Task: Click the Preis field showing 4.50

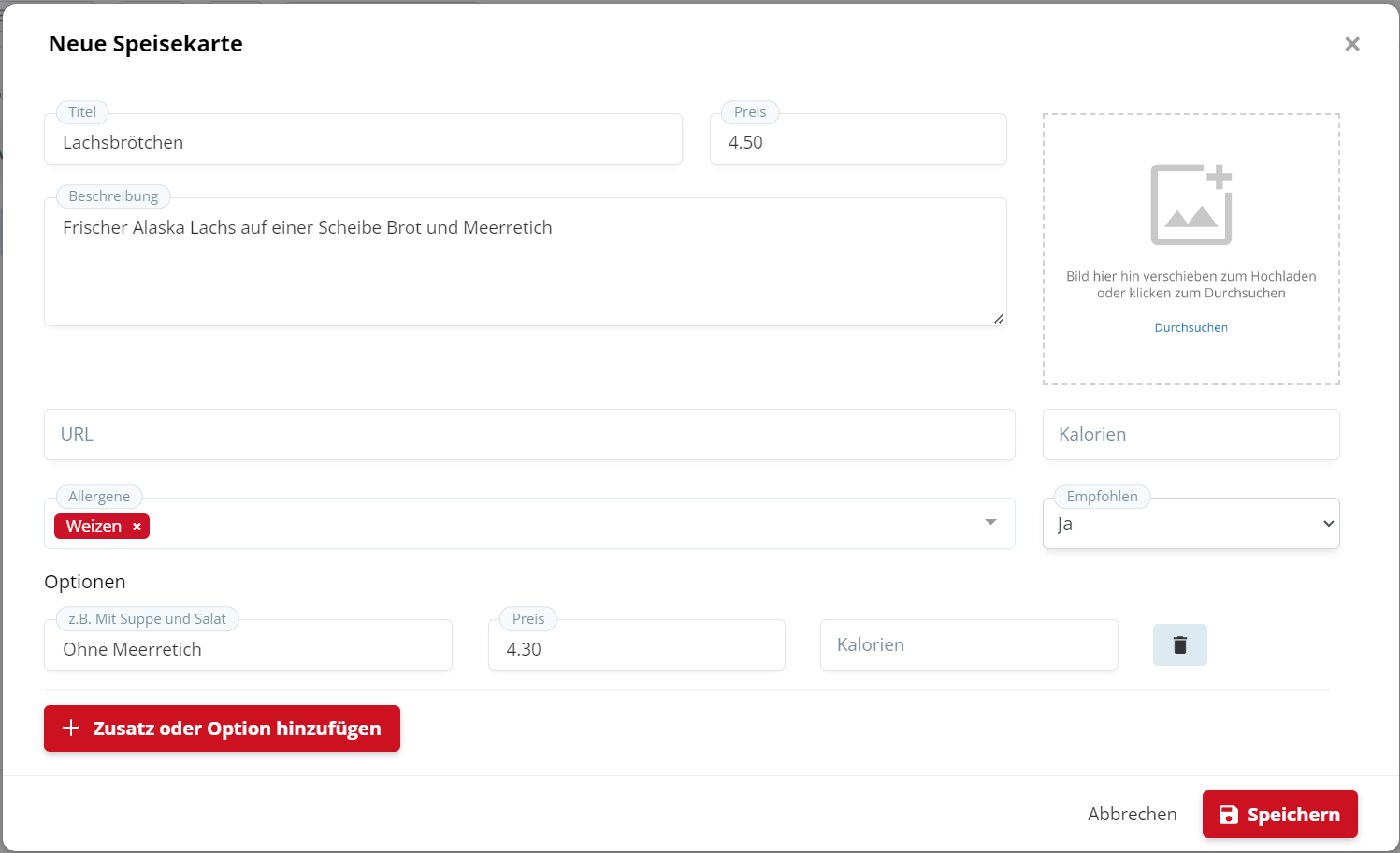Action: (858, 143)
